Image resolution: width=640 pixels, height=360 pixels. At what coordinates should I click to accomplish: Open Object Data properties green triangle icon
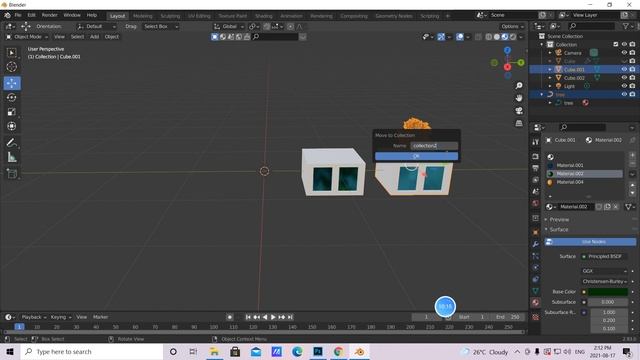click(x=536, y=291)
